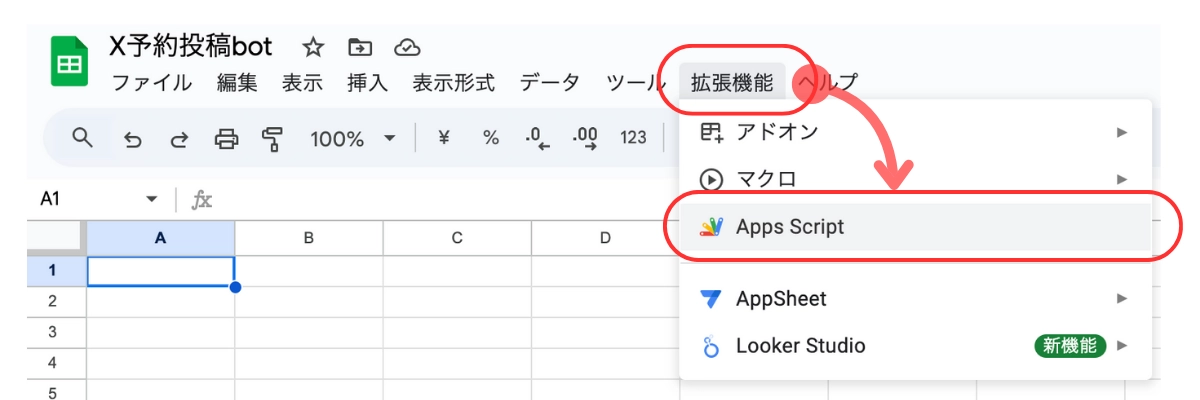
Task: Open the Google Sheets home icon
Action: click(x=69, y=62)
